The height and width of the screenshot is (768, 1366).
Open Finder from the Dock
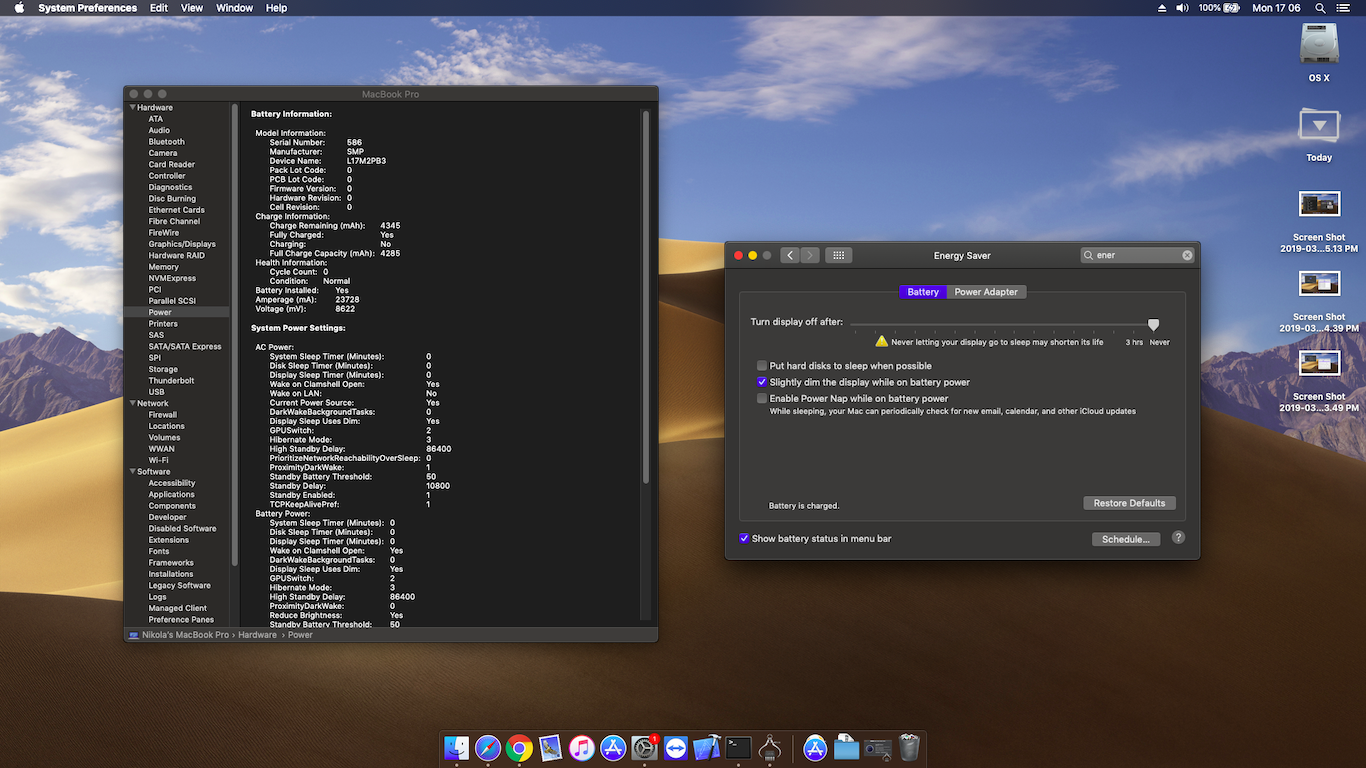[457, 748]
